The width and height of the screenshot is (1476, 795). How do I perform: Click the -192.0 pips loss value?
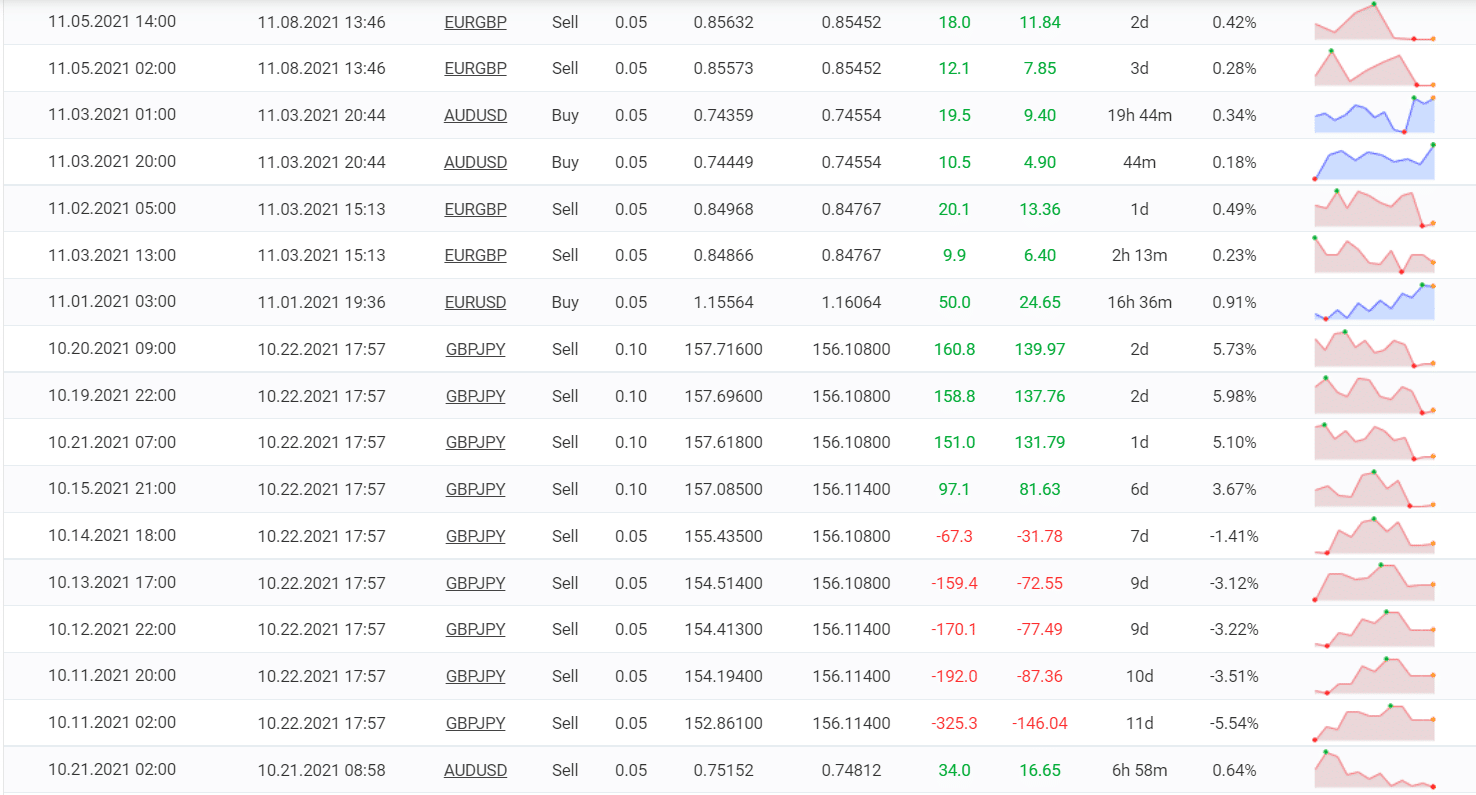954,676
